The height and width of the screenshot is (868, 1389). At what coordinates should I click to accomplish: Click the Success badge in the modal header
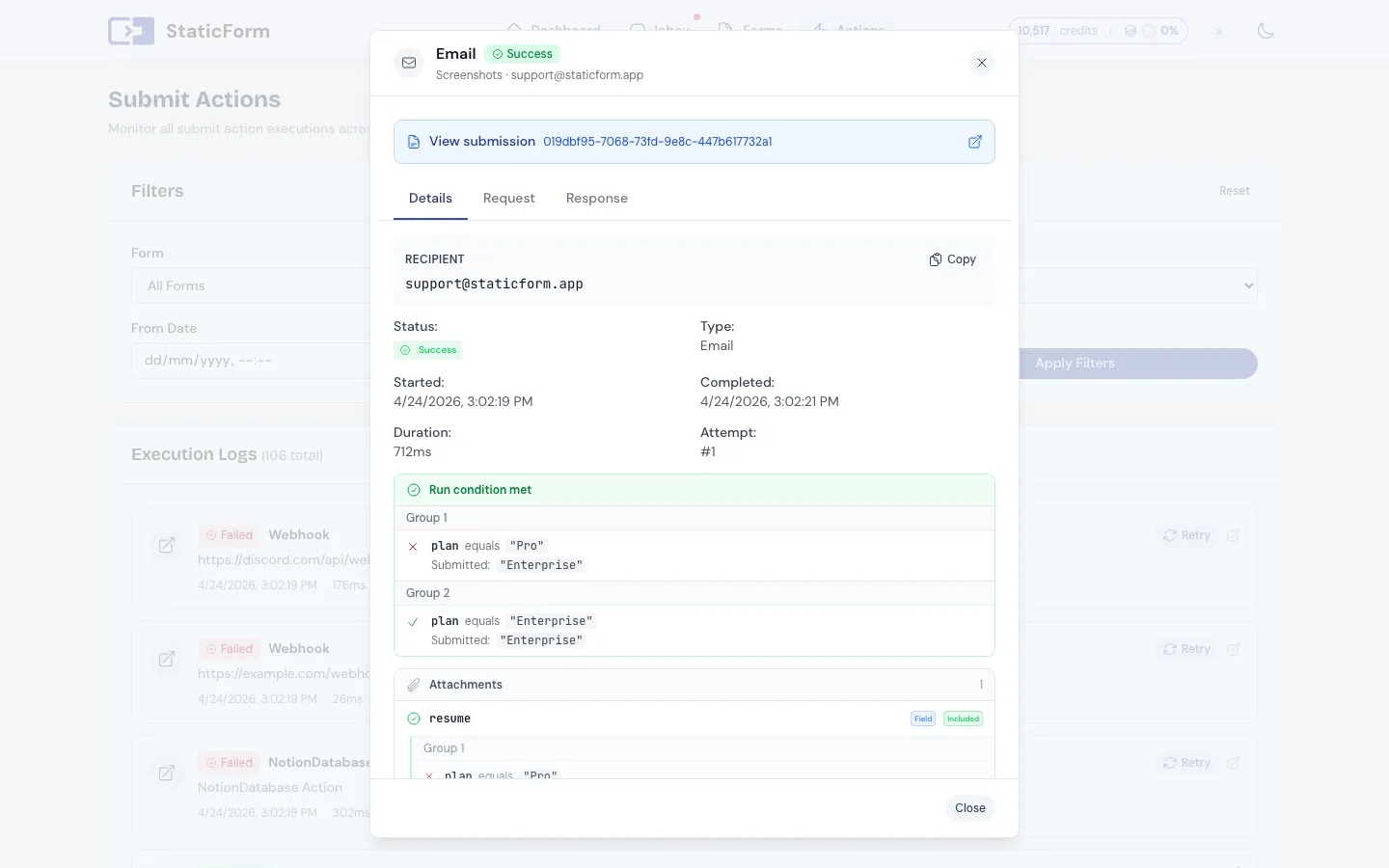pos(522,54)
